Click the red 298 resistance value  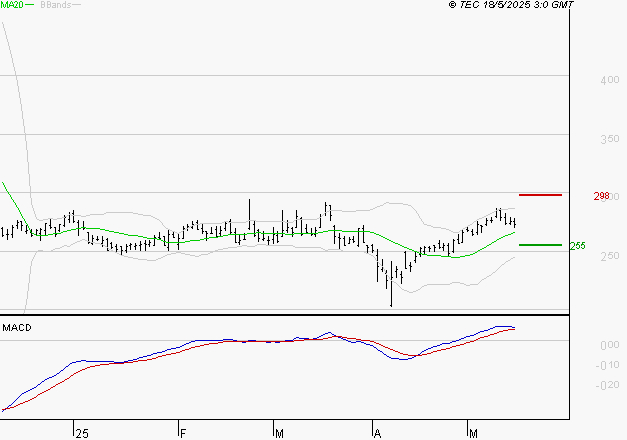click(602, 197)
